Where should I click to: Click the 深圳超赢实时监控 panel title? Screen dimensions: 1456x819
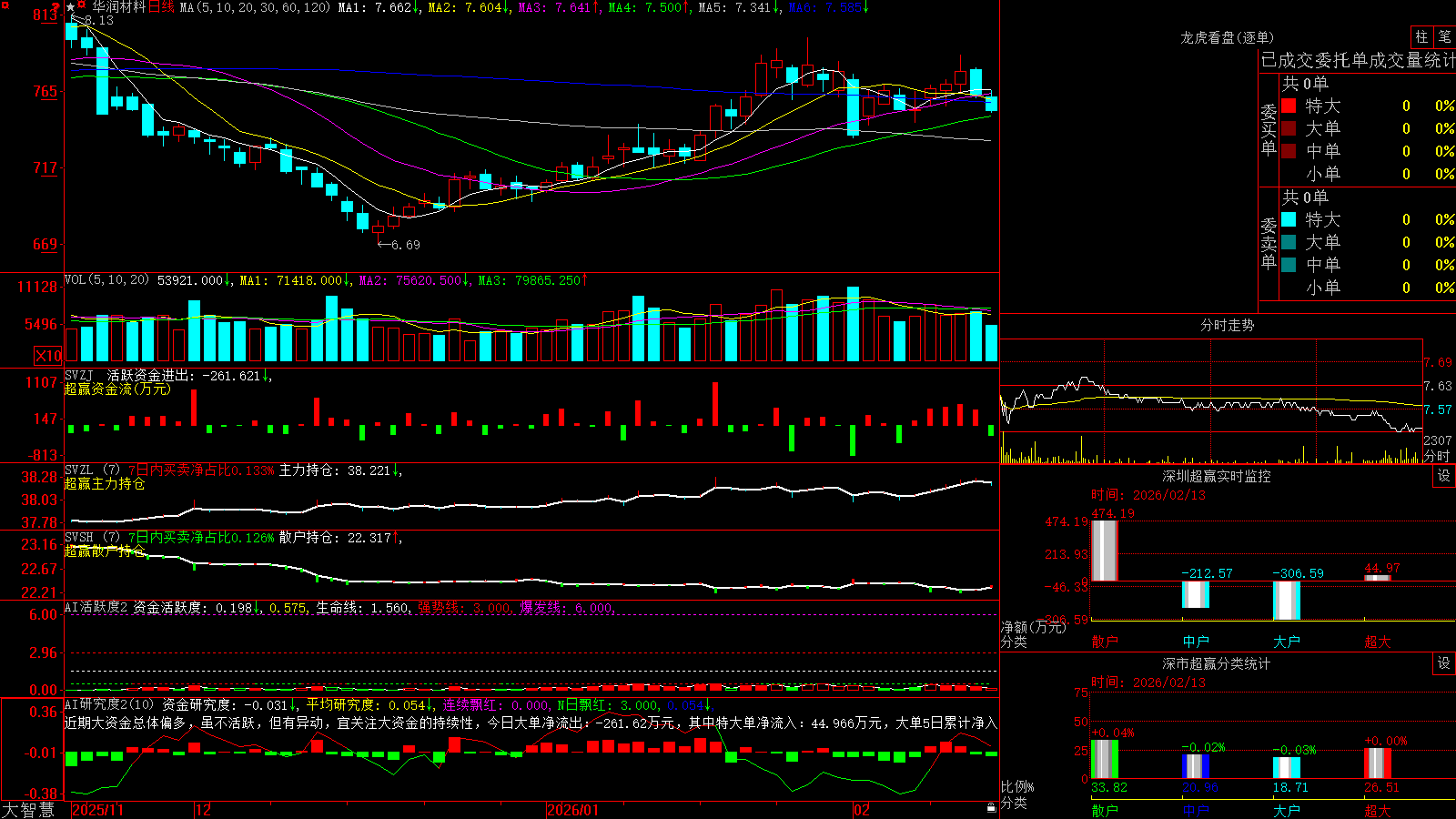click(1217, 476)
